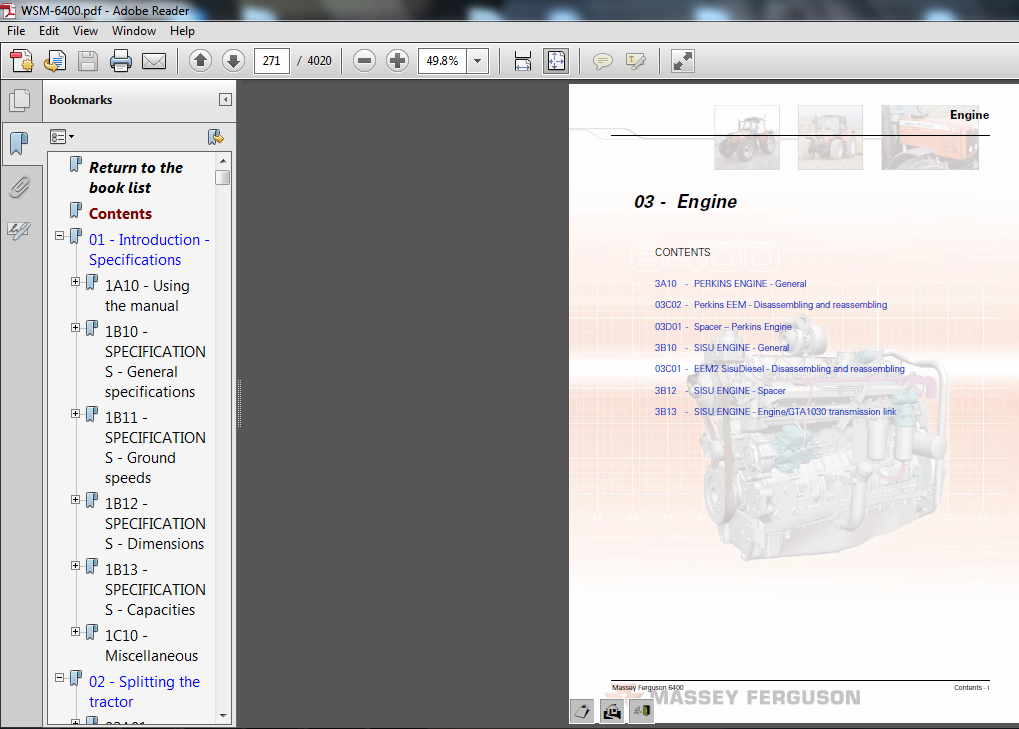This screenshot has width=1019, height=729.
Task: Select the highlight text tool
Action: tap(636, 61)
